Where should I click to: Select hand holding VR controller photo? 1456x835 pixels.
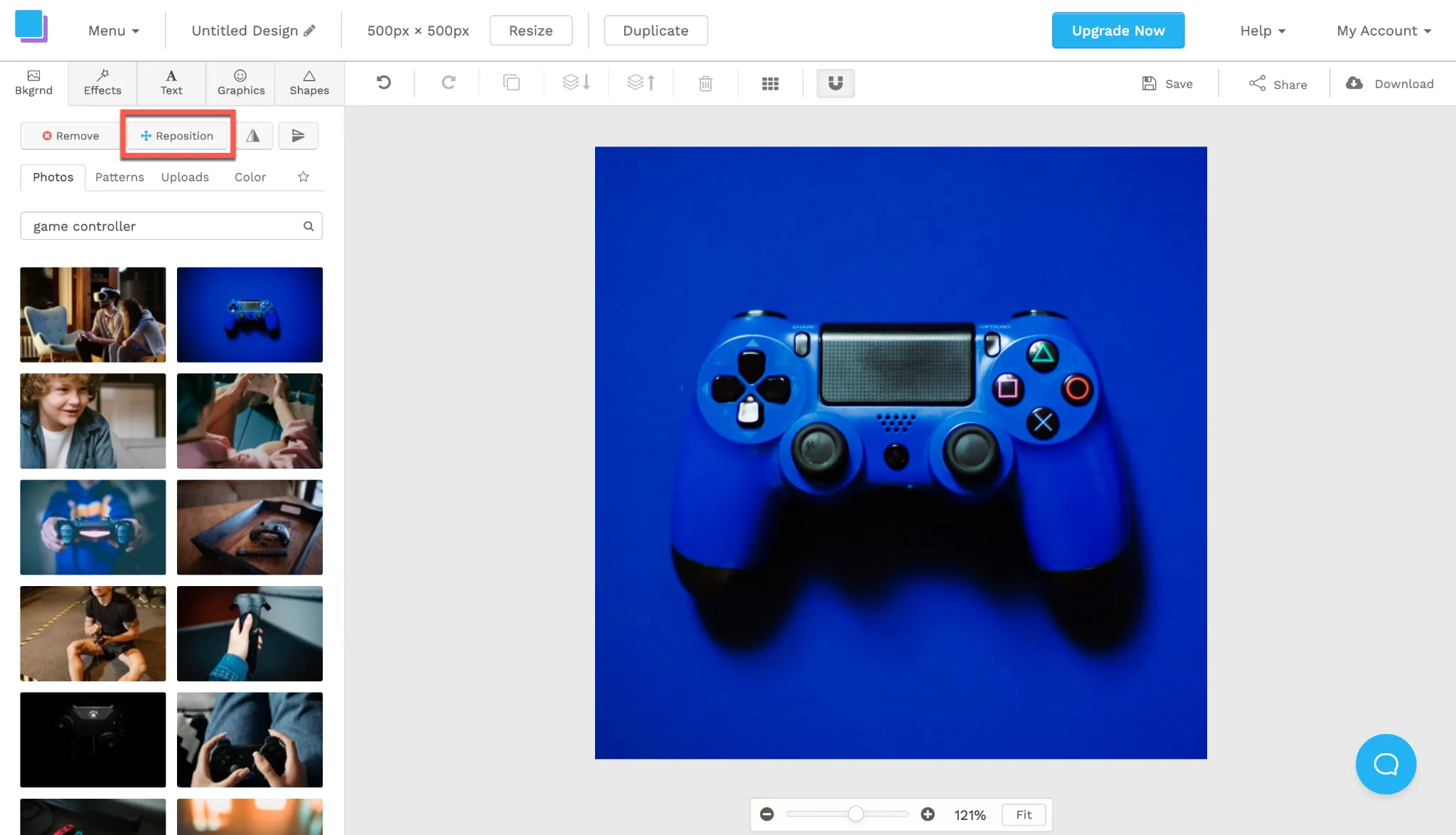coord(250,634)
